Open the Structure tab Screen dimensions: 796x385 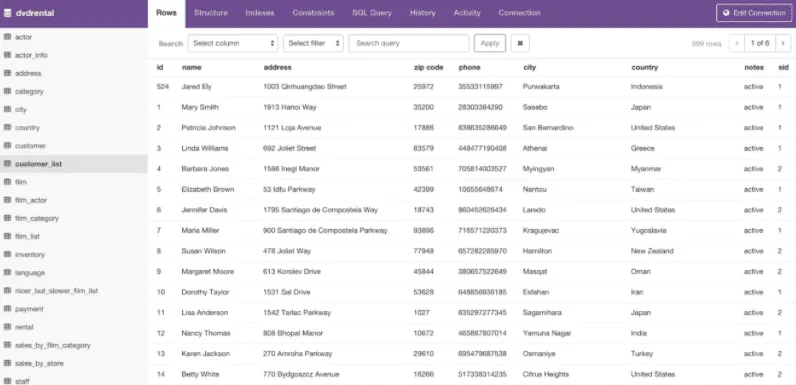click(211, 13)
